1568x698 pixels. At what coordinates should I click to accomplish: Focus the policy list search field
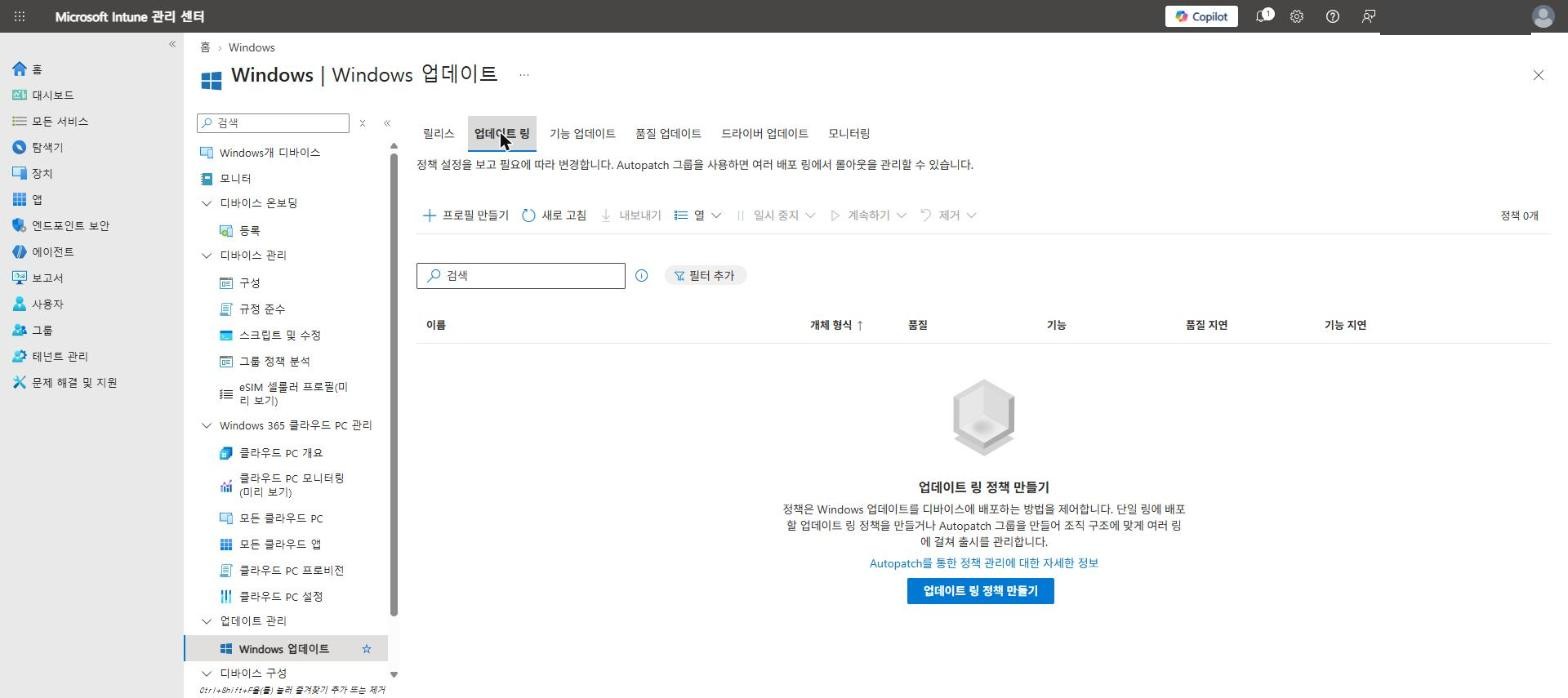[x=521, y=276]
